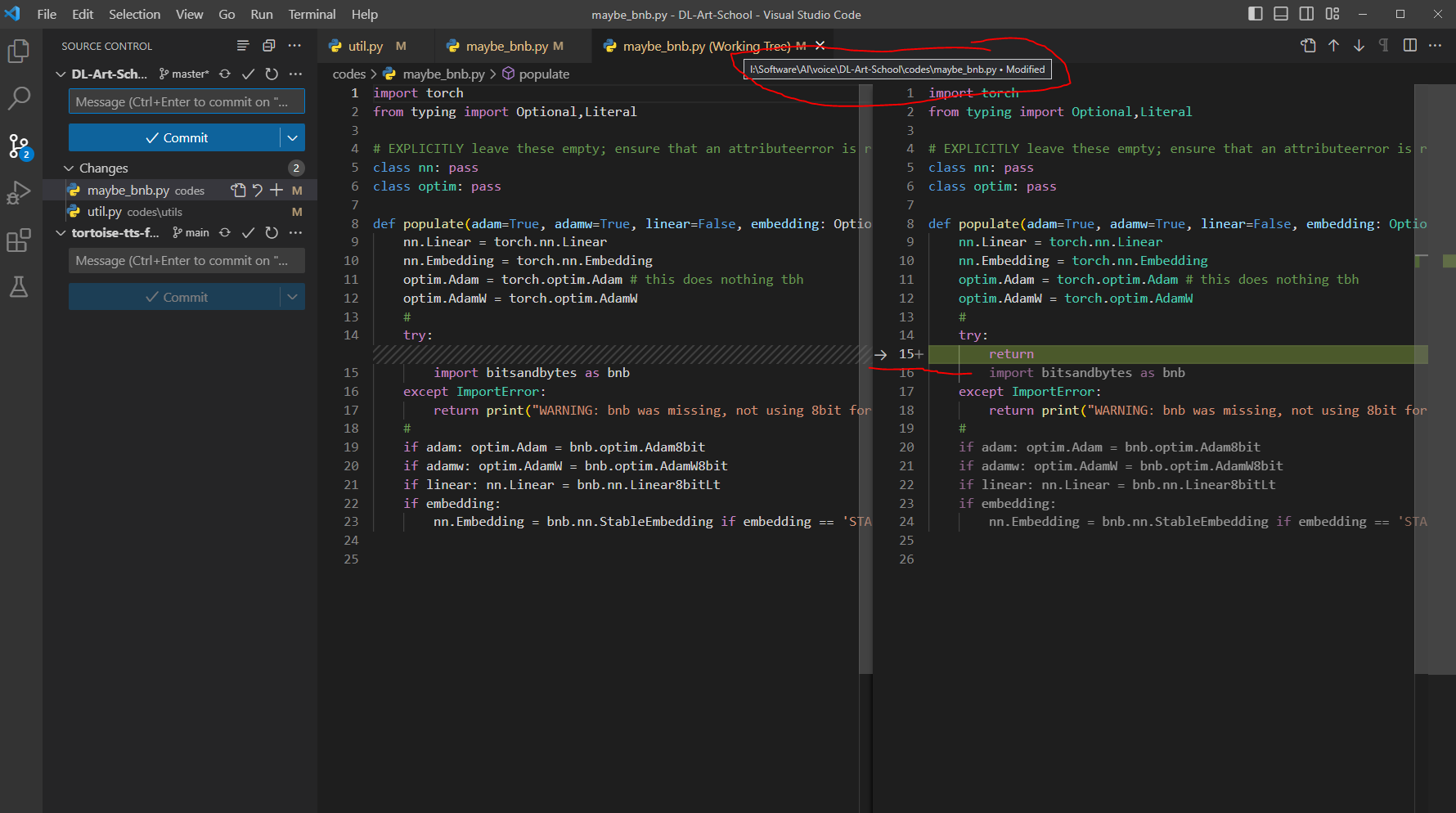The image size is (1456, 813).
Task: Toggle secondary side bar visibility
Action: pos(1307,14)
